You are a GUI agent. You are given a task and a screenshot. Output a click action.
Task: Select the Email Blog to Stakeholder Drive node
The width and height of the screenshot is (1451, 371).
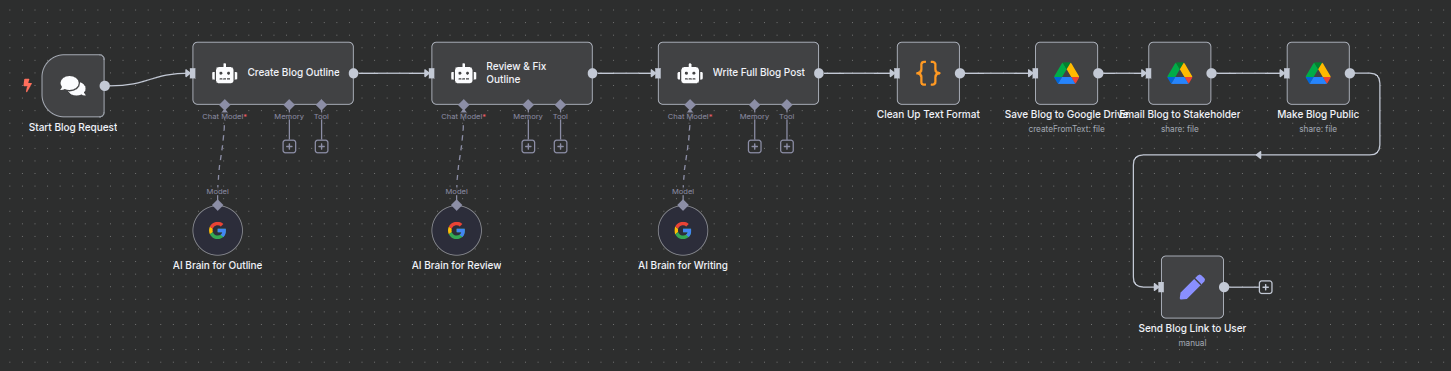[x=1180, y=73]
